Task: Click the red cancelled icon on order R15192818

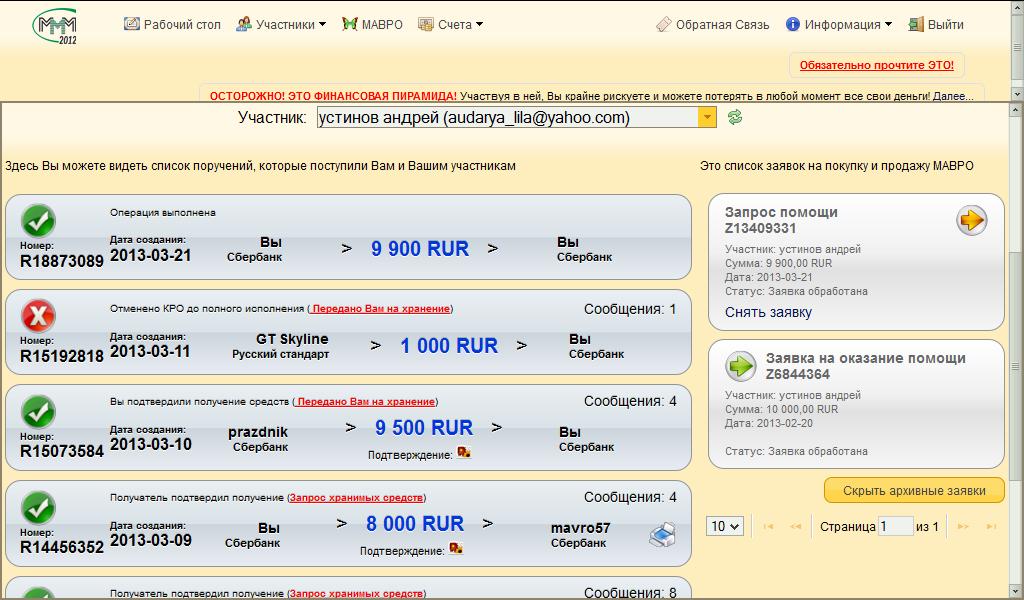Action: pos(39,316)
